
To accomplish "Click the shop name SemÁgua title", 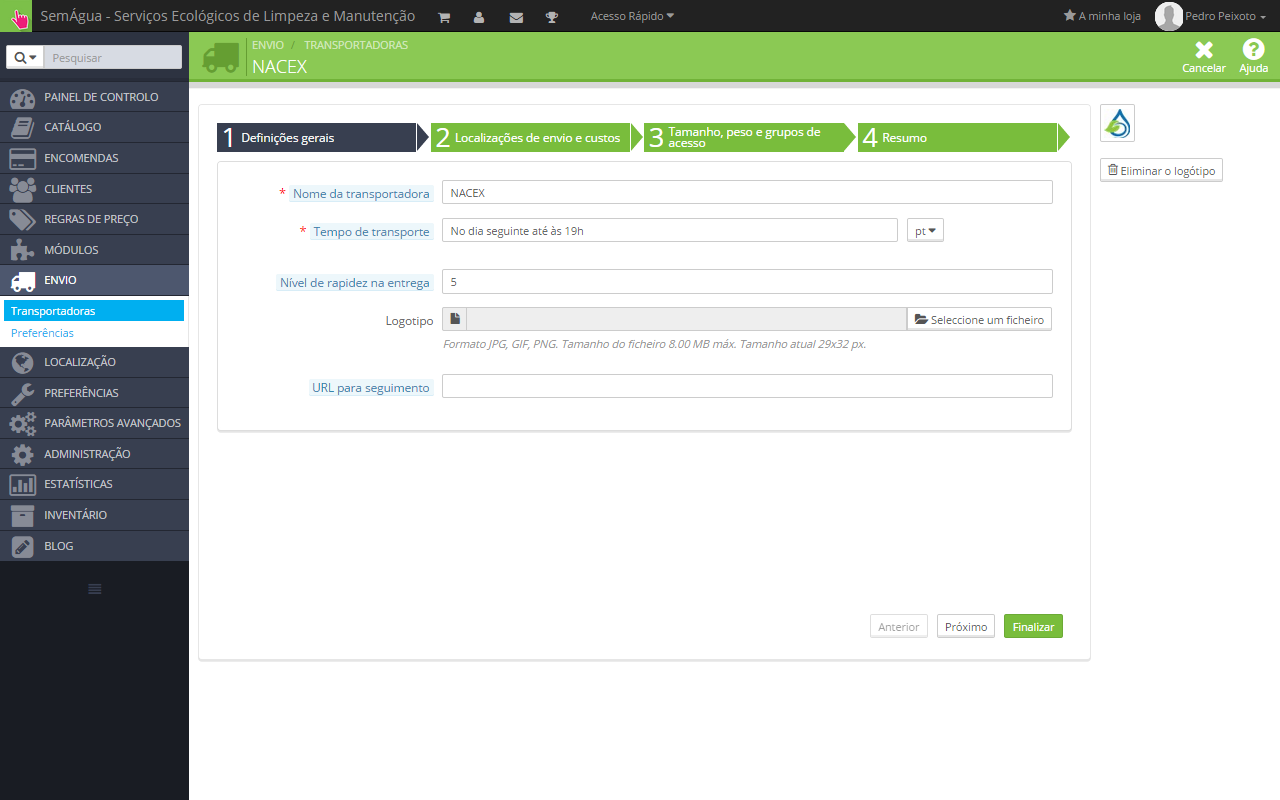I will (228, 16).
